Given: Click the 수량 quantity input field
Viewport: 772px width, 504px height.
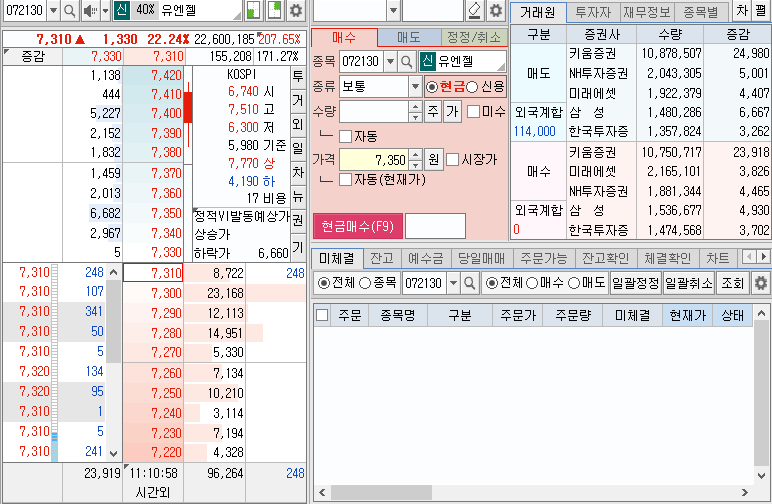Looking at the screenshot, I should click(x=374, y=112).
